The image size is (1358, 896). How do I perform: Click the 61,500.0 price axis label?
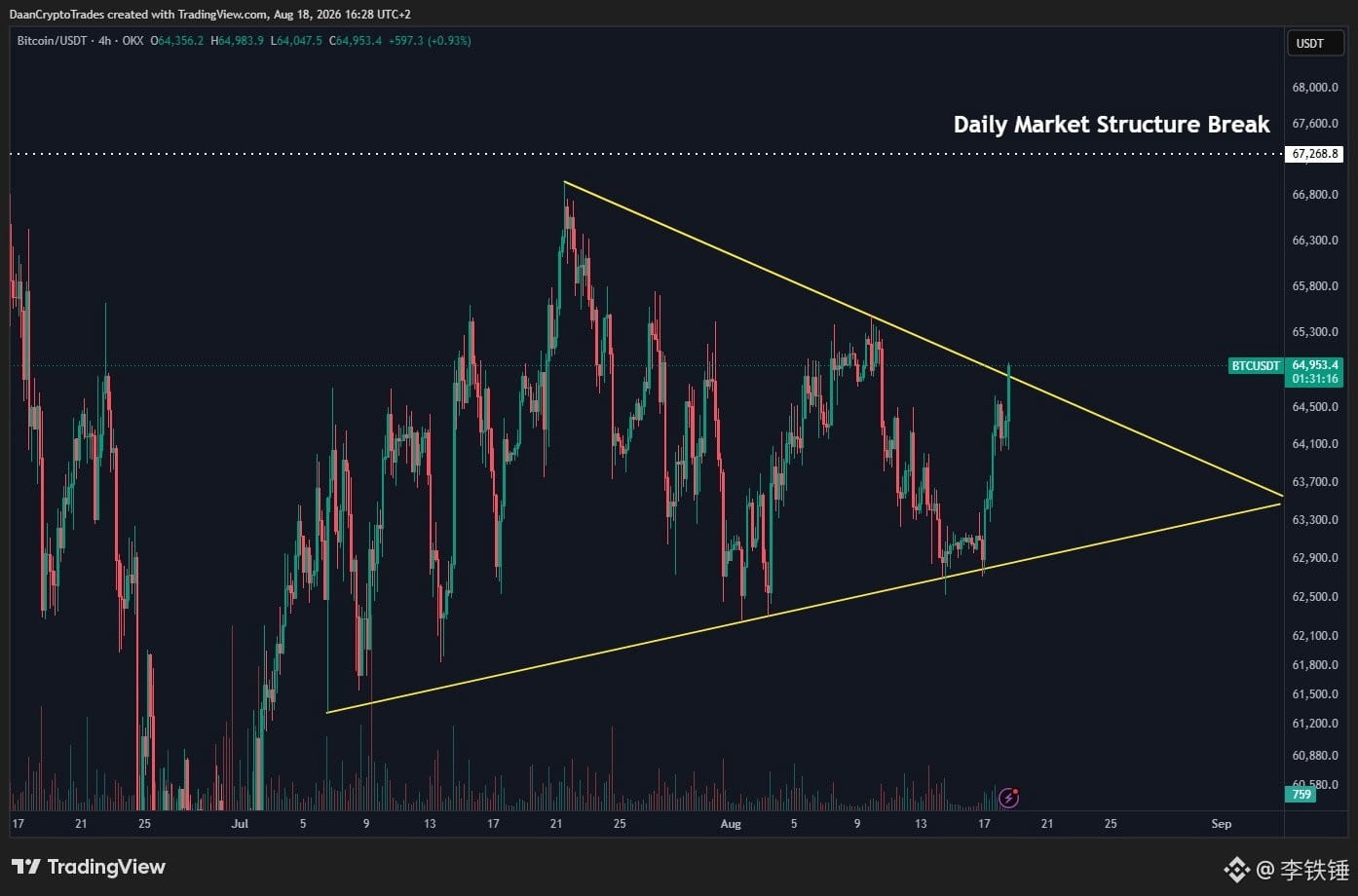[1315, 694]
